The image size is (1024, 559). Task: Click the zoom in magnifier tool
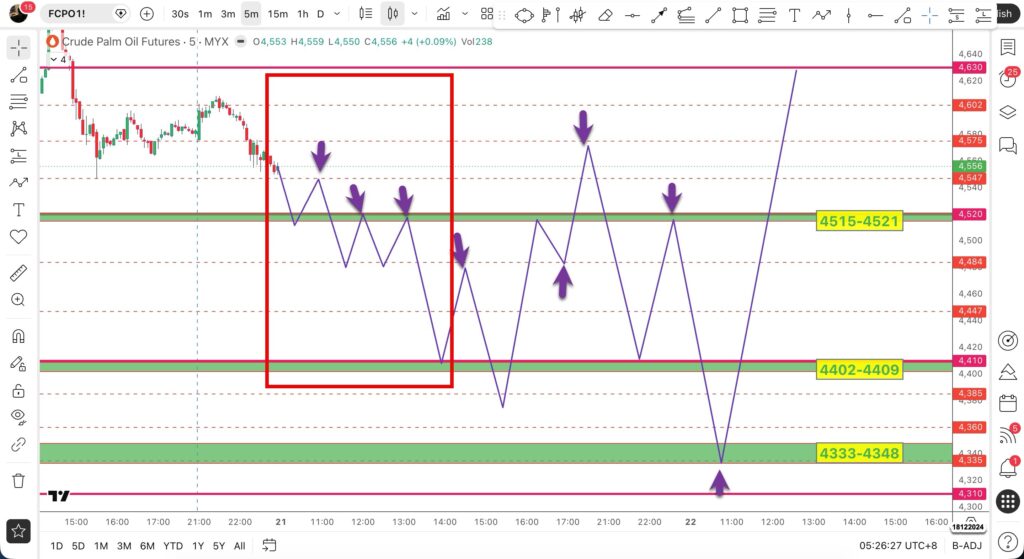point(19,300)
